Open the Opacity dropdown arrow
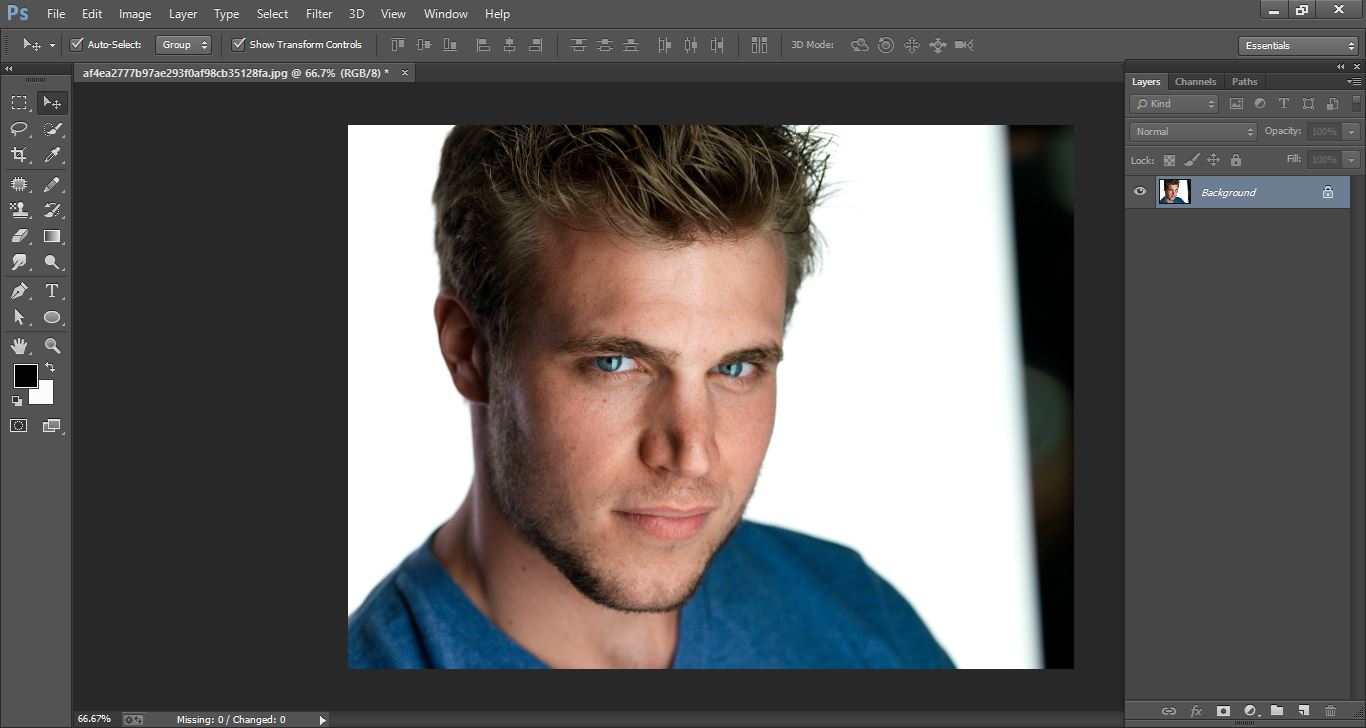Viewport: 1366px width, 728px height. (x=1350, y=130)
